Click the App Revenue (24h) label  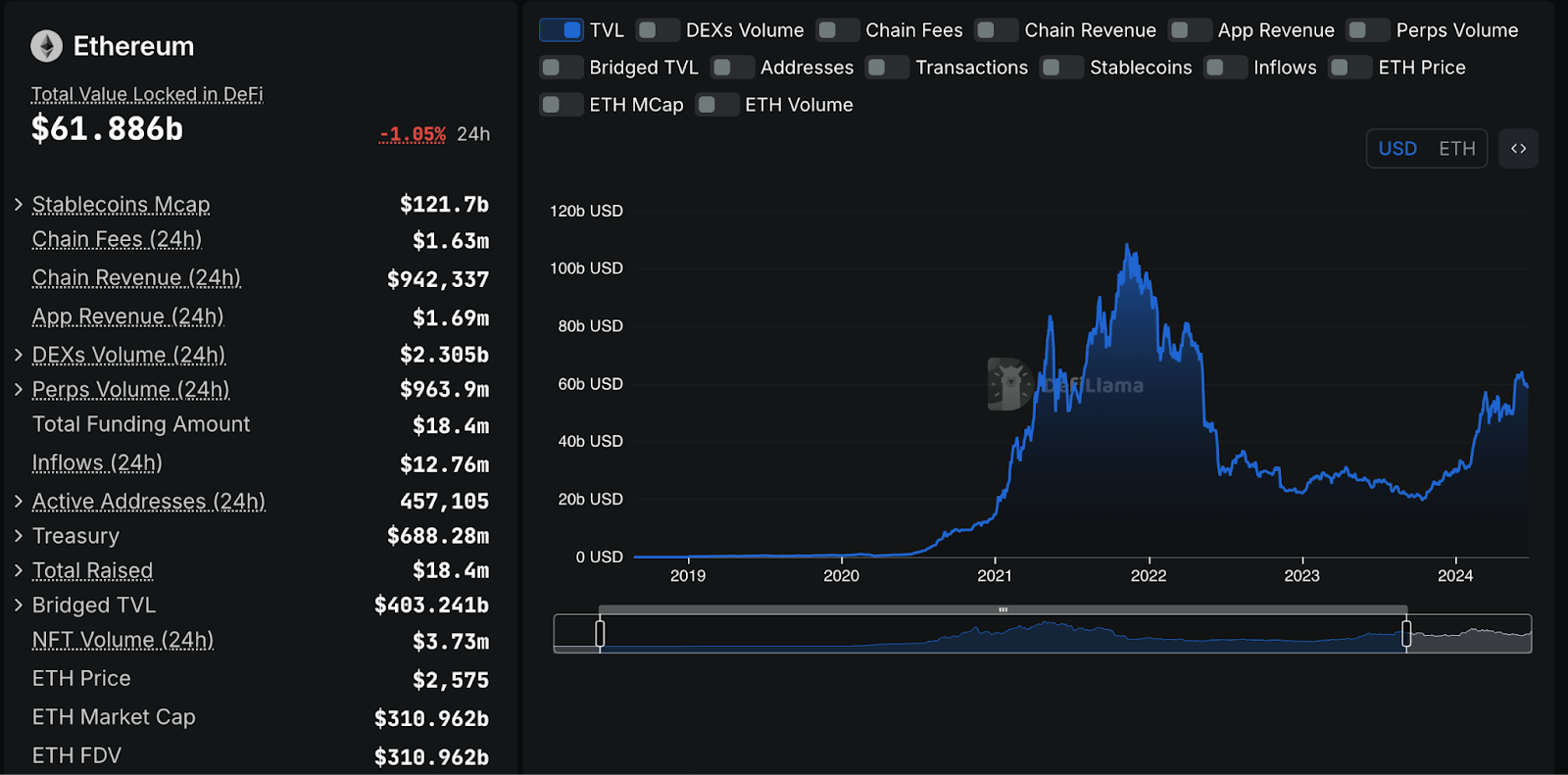click(x=127, y=316)
